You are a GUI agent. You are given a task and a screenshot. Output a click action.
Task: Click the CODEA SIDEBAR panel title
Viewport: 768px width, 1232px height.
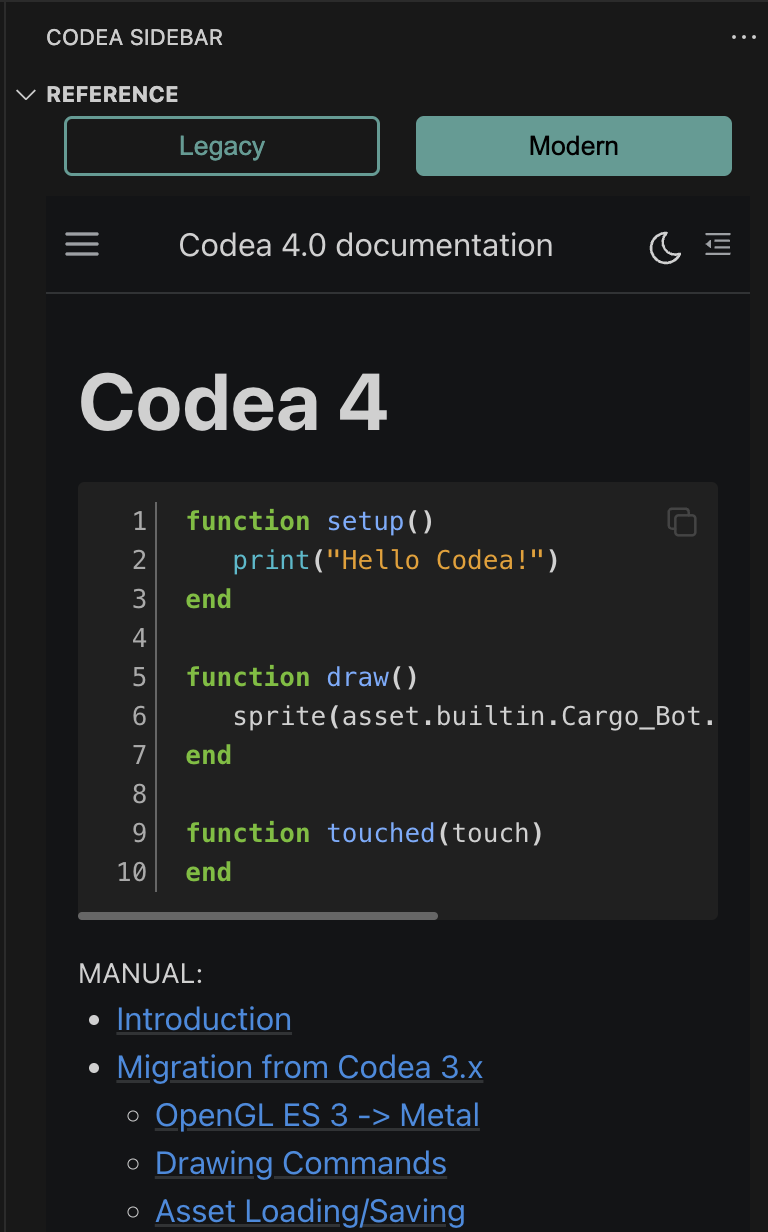[135, 38]
